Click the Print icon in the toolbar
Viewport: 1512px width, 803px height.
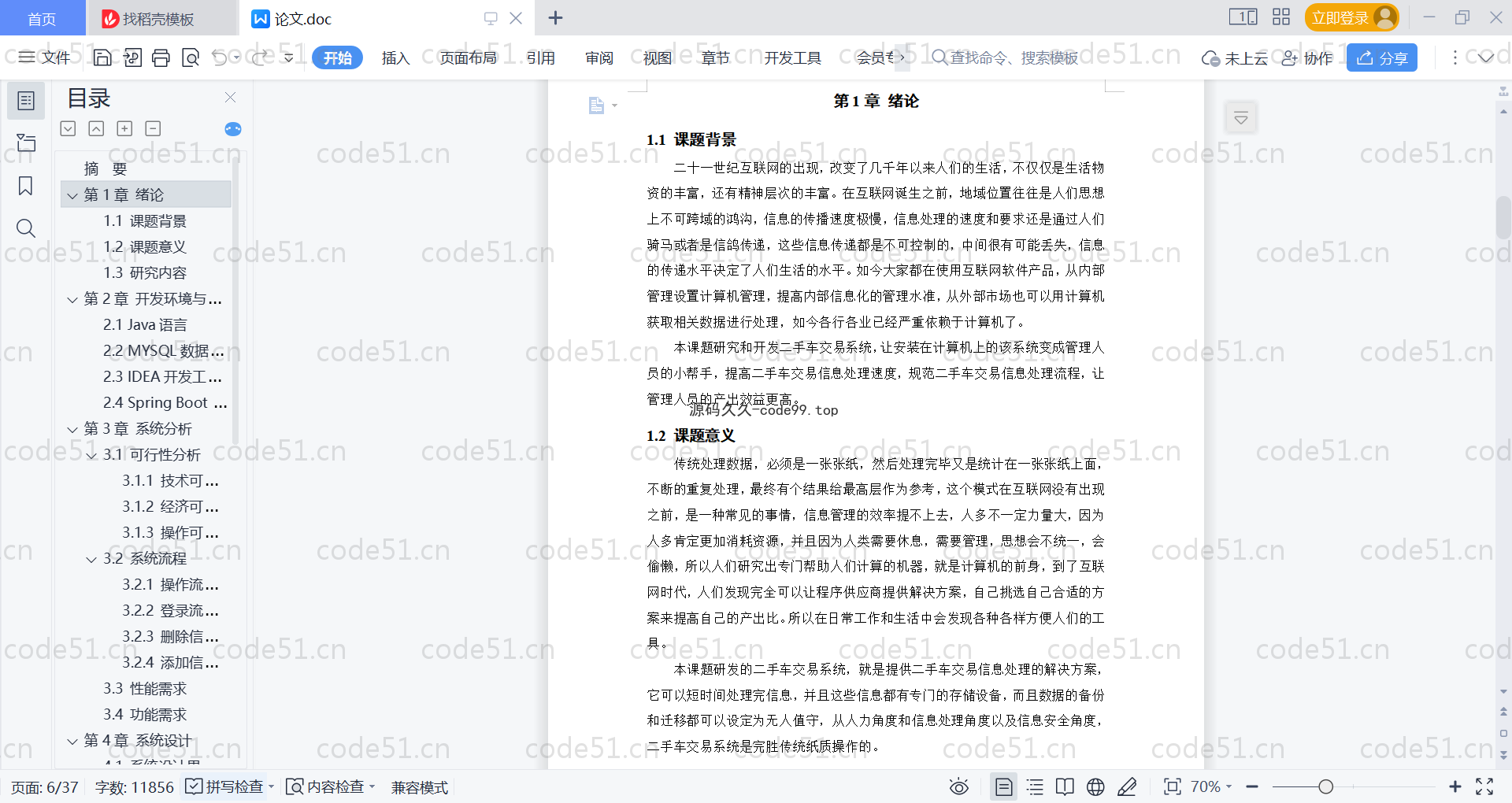click(x=161, y=57)
